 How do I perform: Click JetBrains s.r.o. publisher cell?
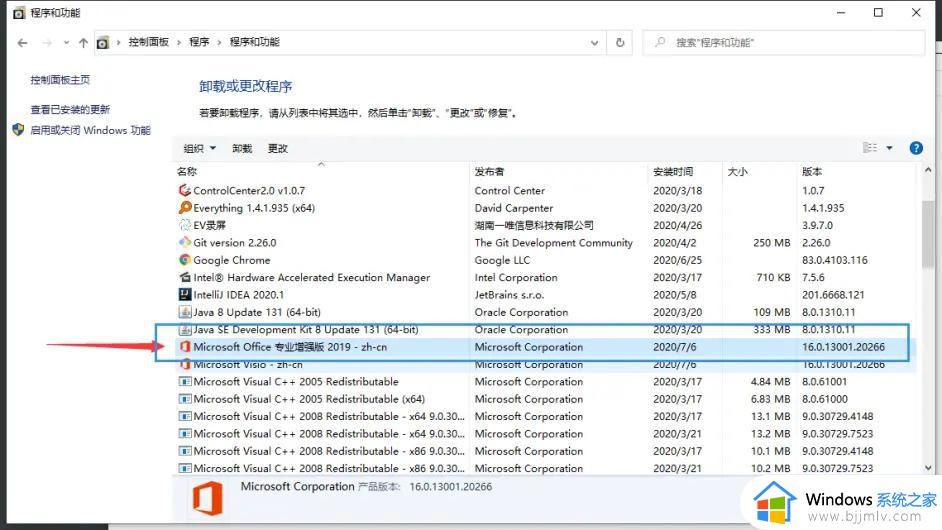509,294
